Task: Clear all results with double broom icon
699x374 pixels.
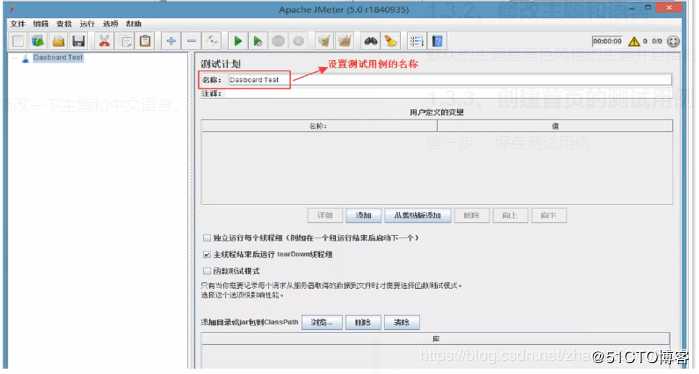Action: point(345,41)
